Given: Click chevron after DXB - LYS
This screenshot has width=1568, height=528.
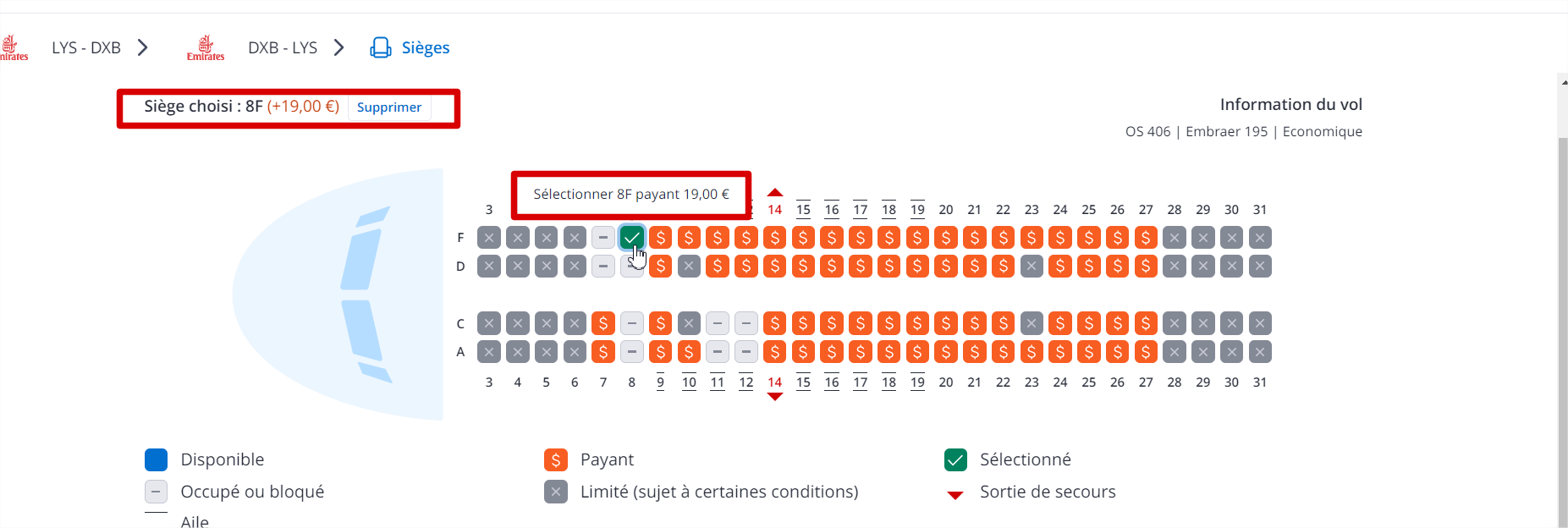Looking at the screenshot, I should pyautogui.click(x=339, y=47).
